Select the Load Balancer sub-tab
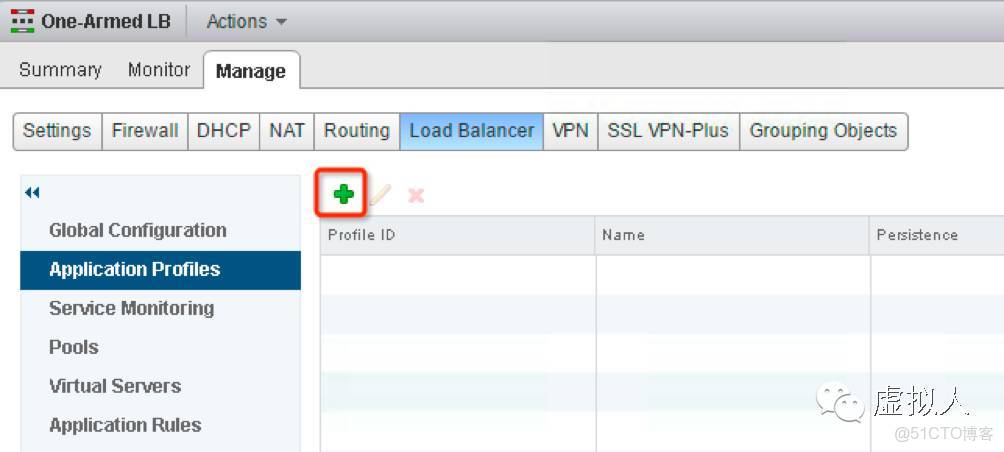This screenshot has height=452, width=1004. point(471,131)
